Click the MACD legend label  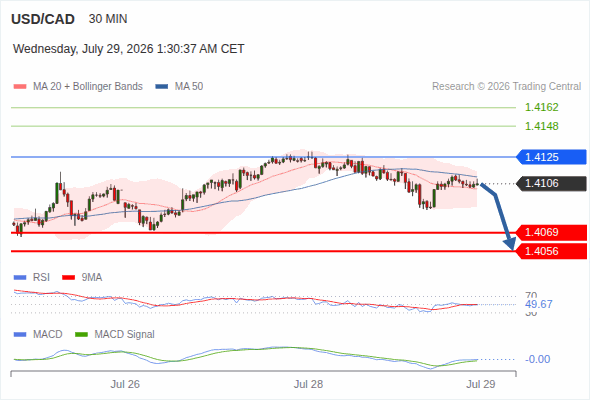point(47,335)
